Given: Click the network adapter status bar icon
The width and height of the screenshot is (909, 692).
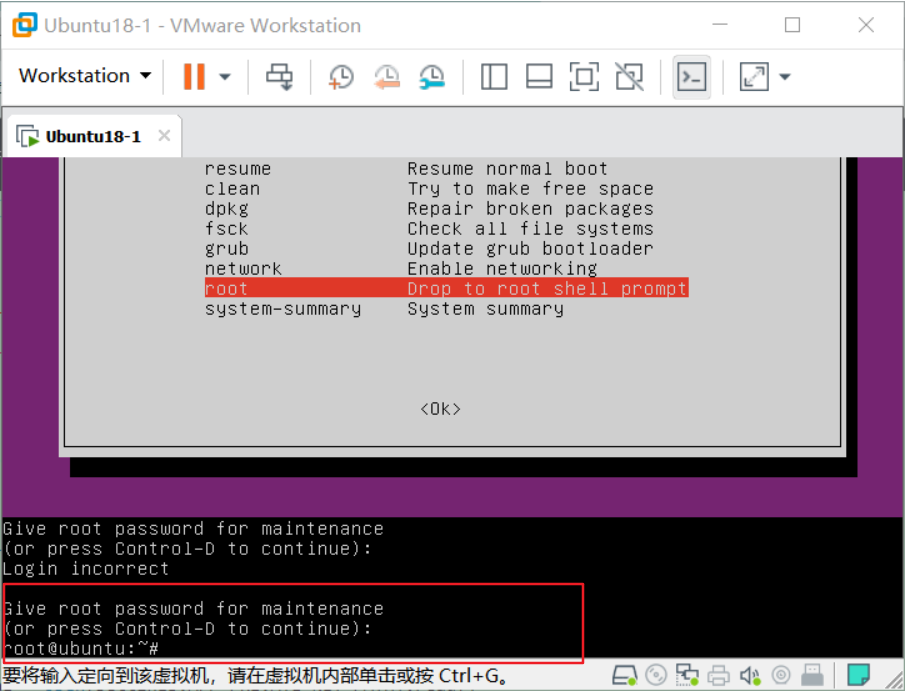Looking at the screenshot, I should (687, 675).
